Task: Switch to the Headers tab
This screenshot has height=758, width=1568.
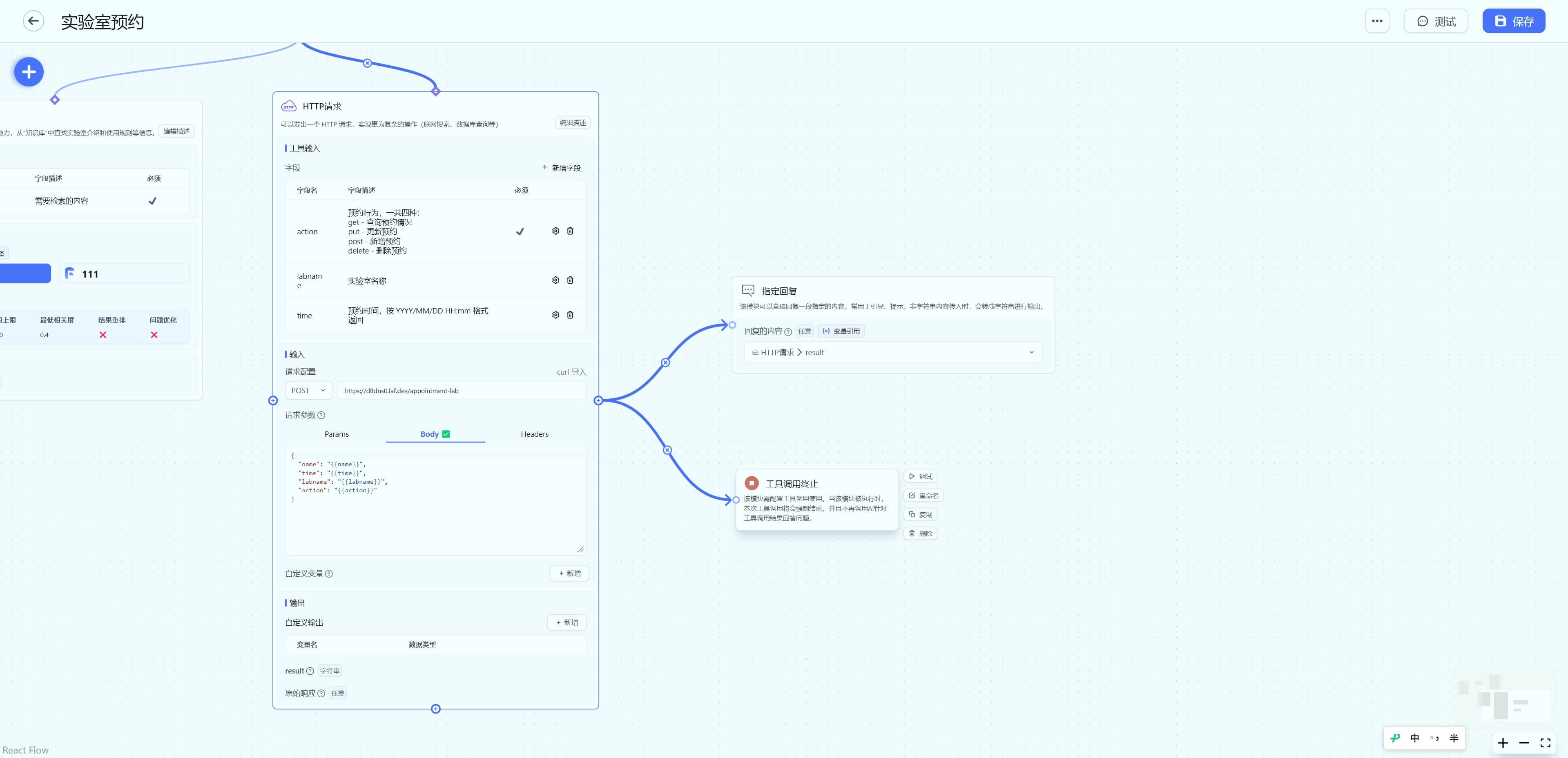Action: click(534, 434)
